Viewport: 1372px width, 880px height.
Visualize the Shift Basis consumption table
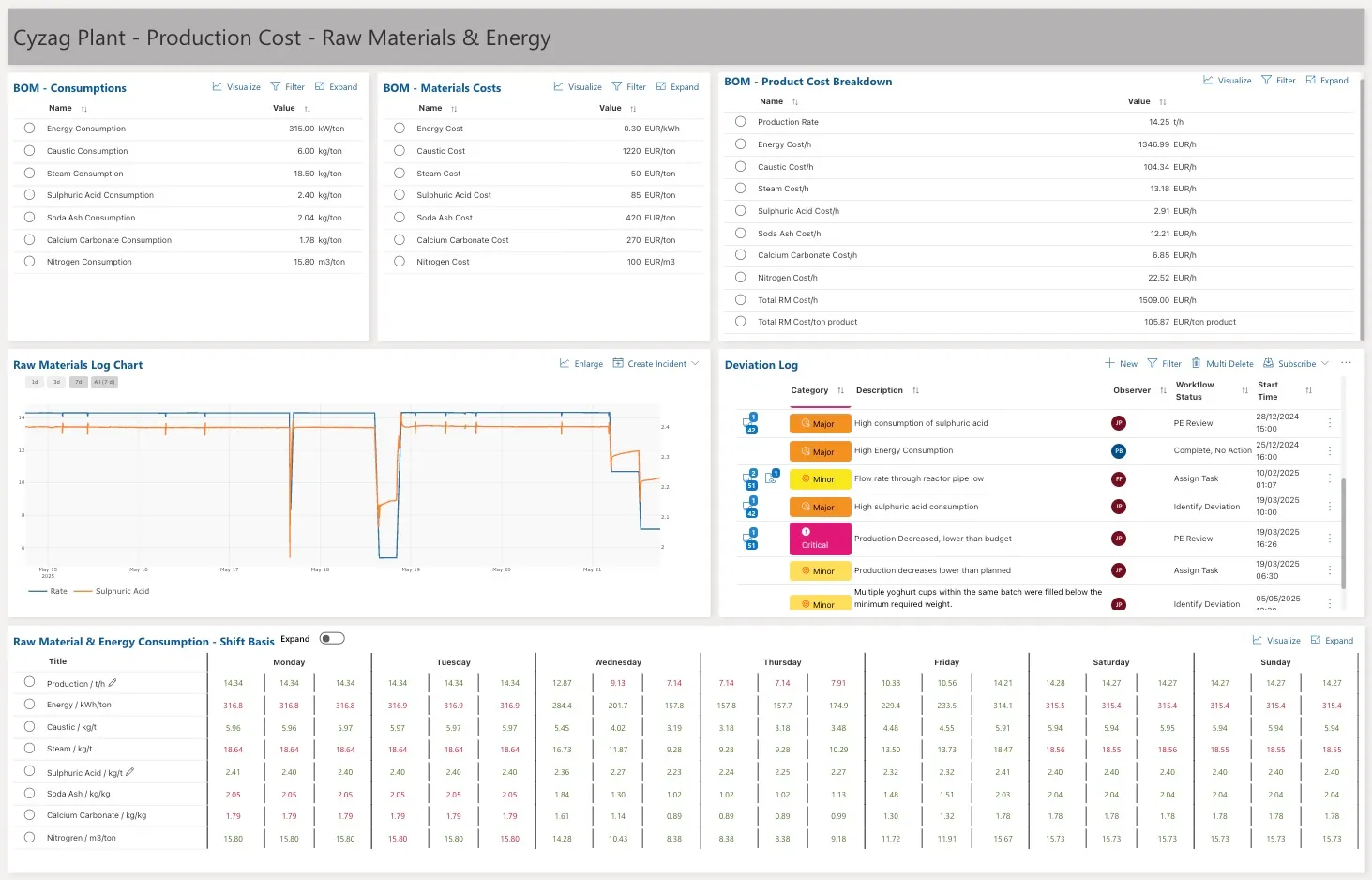pyautogui.click(x=1276, y=641)
